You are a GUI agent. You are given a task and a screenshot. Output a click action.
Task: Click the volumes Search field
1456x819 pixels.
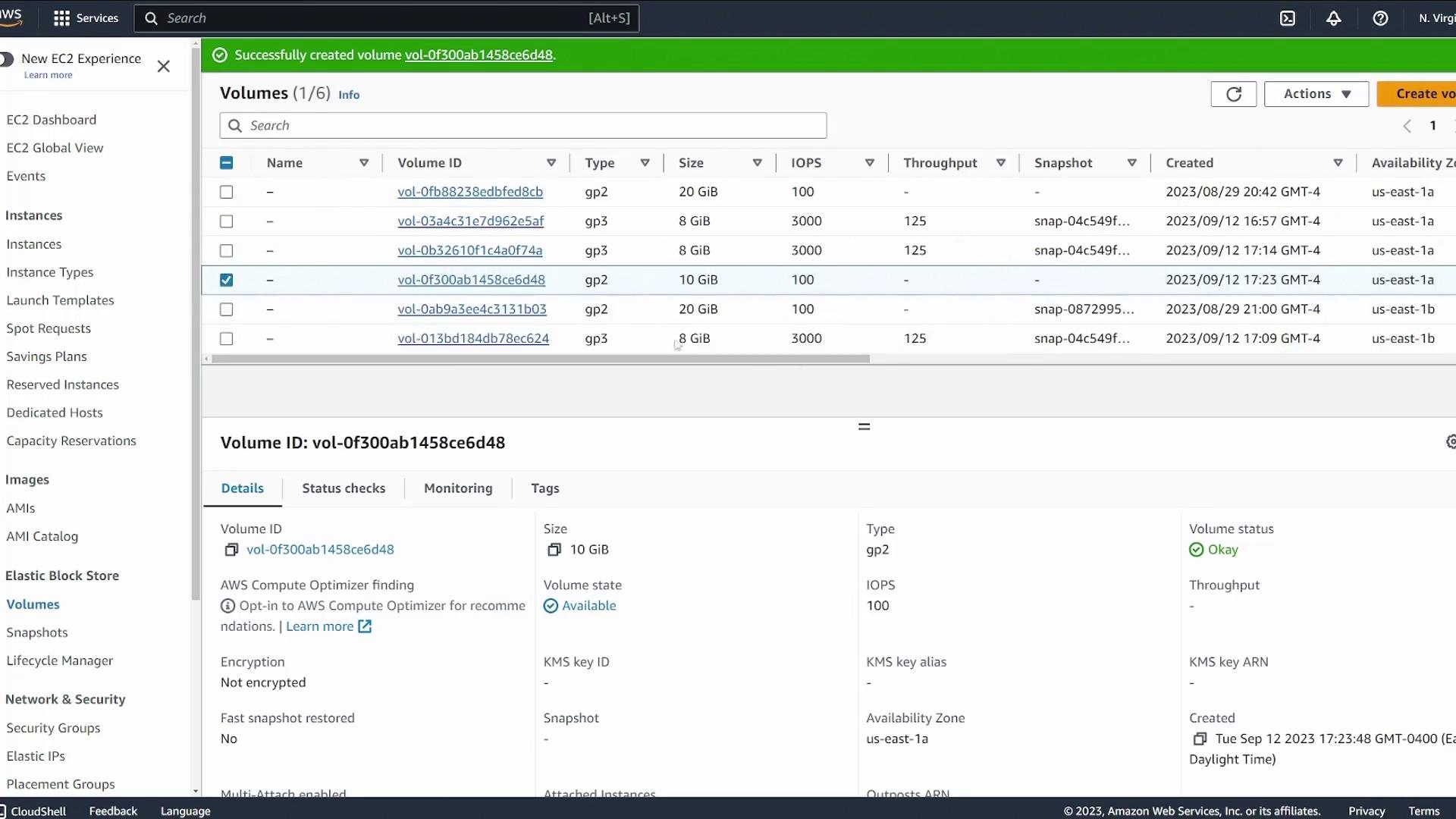(523, 126)
